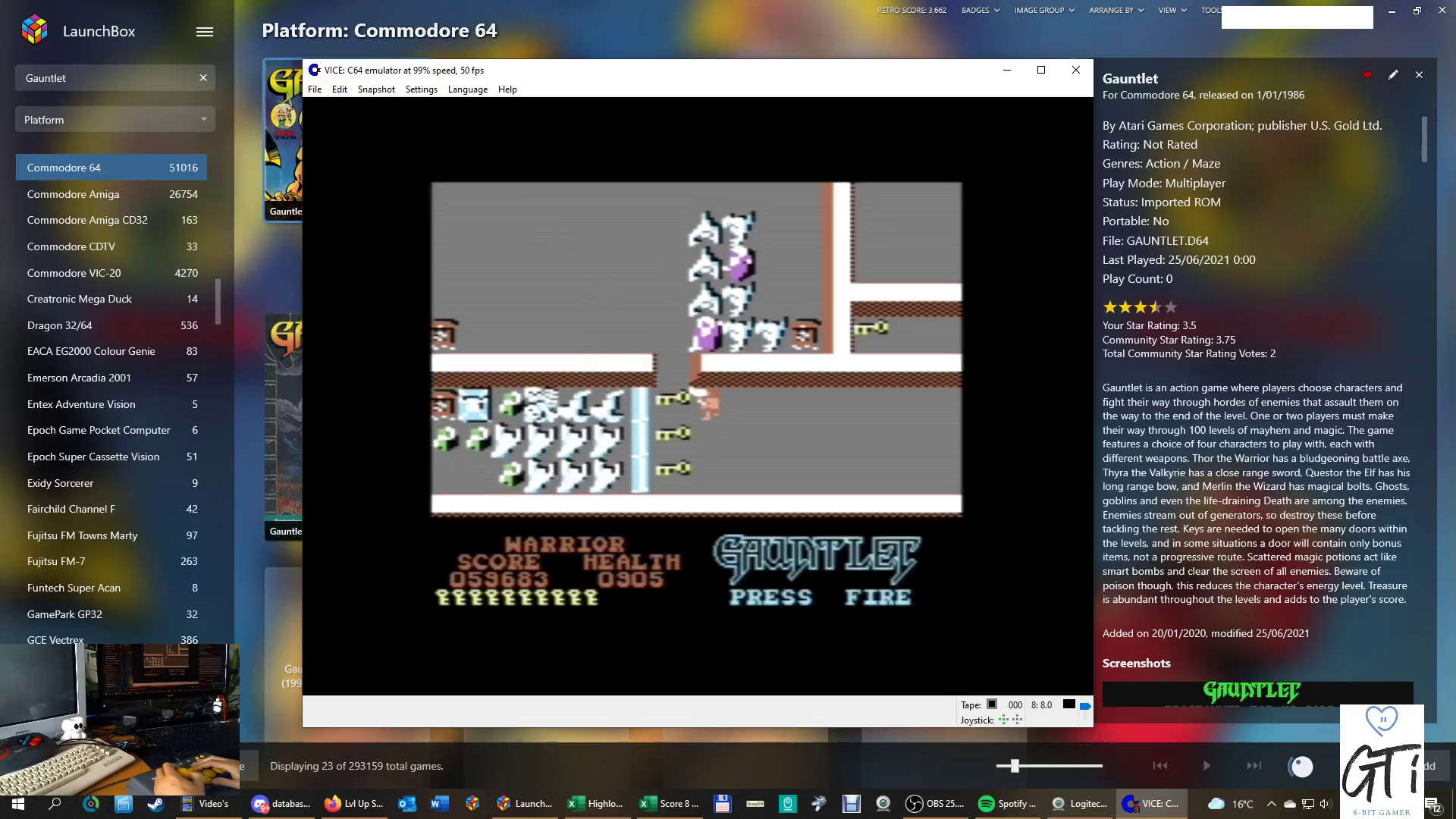Viewport: 1456px width, 819px height.
Task: Open the Image Group dropdown
Action: click(x=1044, y=11)
